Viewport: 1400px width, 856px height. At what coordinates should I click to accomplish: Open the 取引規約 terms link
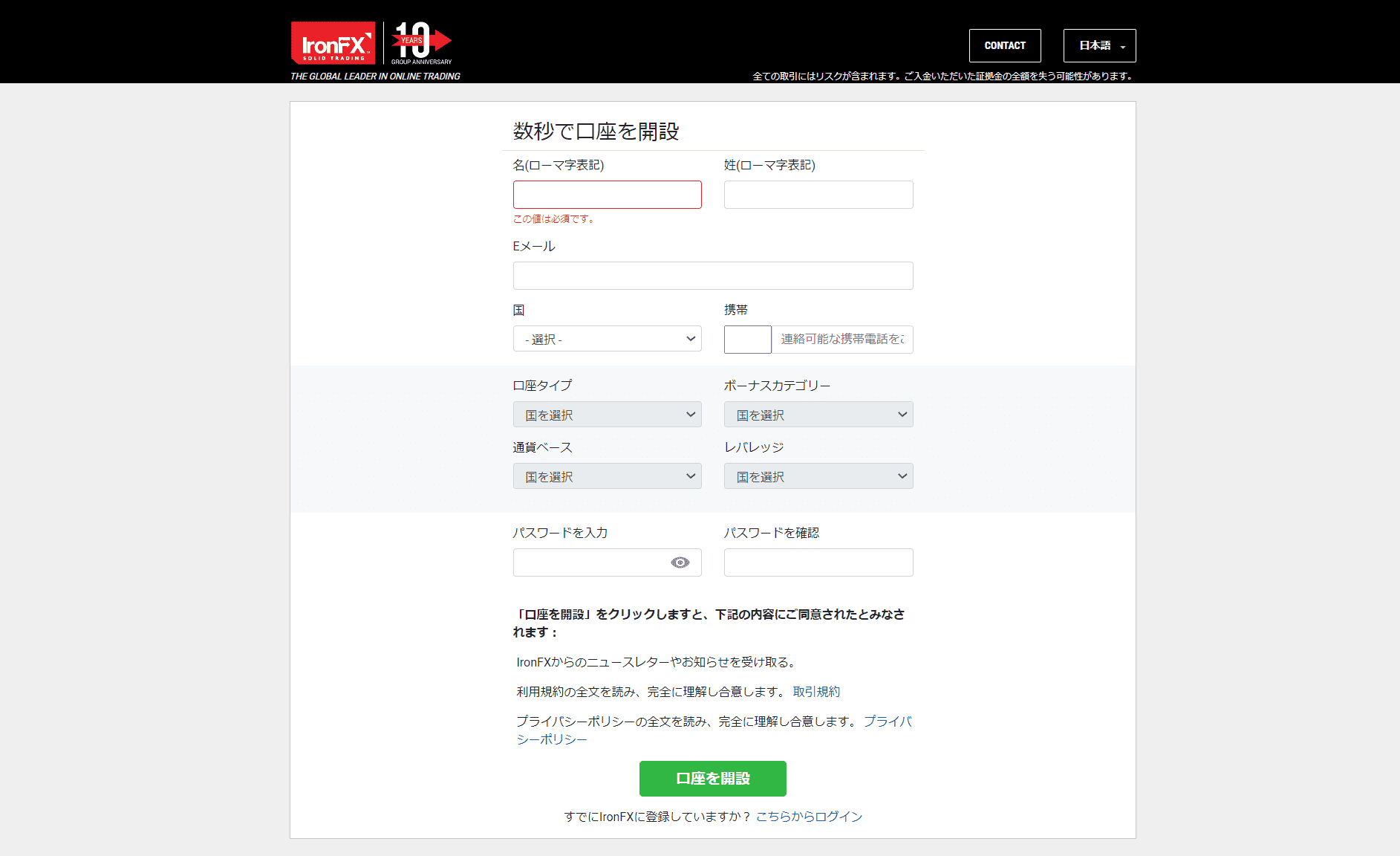click(815, 692)
